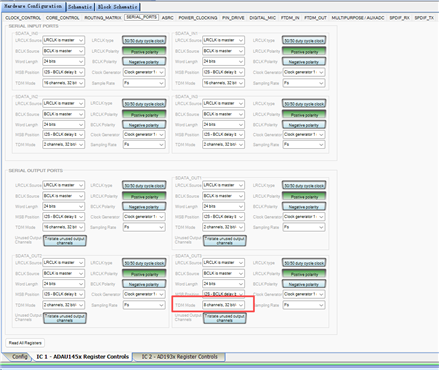Open the SPDIF_TX tab
The height and width of the screenshot is (370, 439).
click(x=424, y=18)
